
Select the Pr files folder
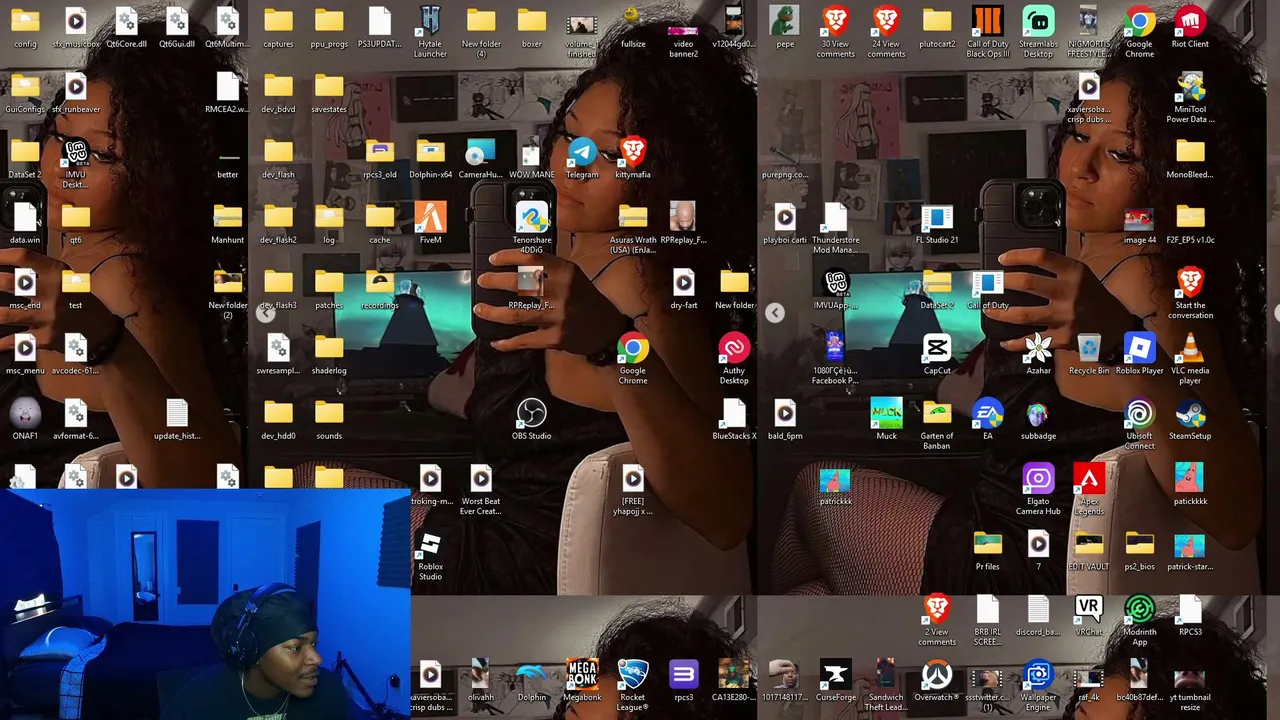click(x=987, y=550)
